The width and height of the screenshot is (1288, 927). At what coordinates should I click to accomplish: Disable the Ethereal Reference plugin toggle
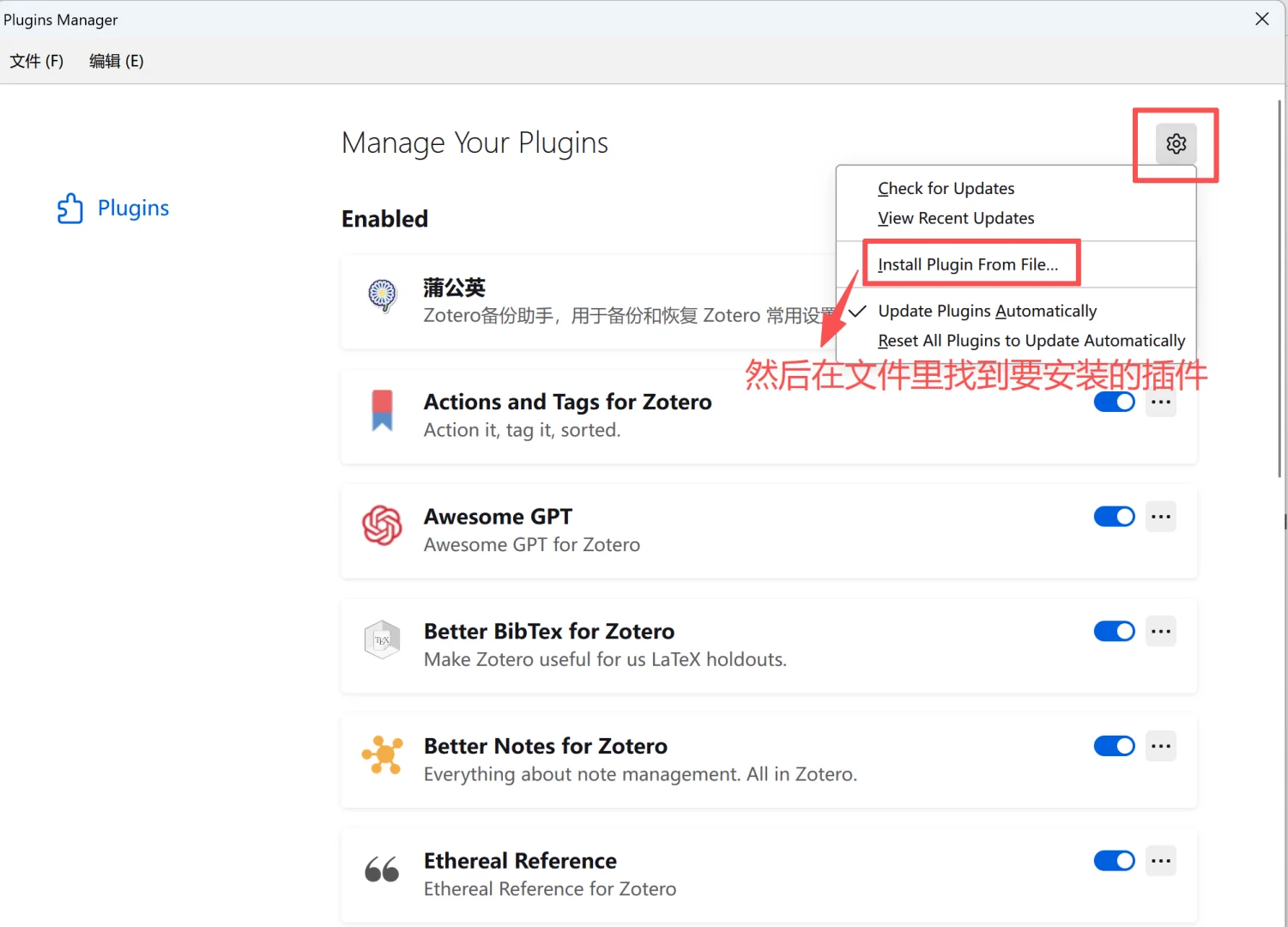click(x=1114, y=861)
